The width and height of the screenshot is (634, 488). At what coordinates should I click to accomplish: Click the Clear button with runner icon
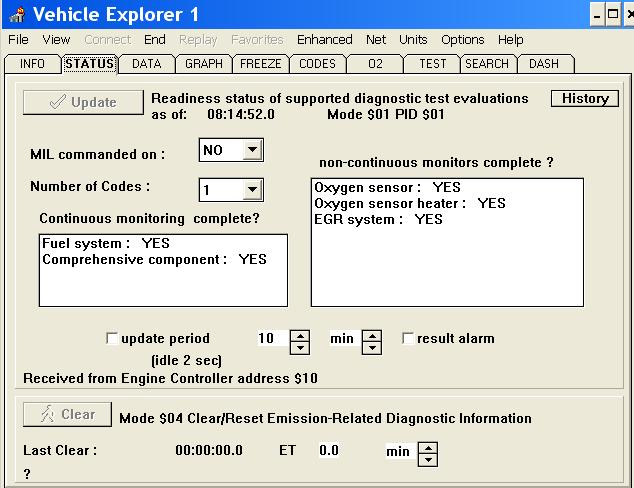click(65, 414)
